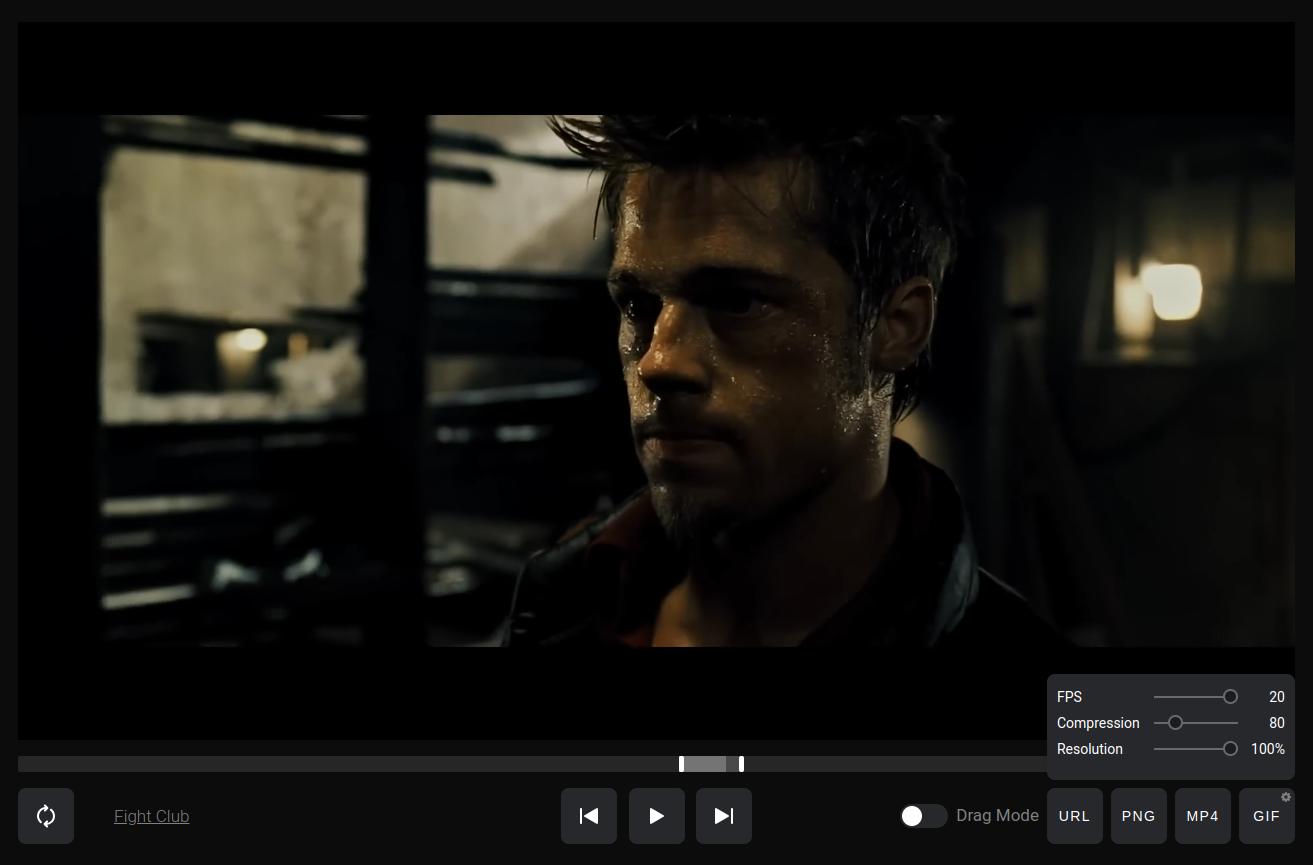Adjust the FPS slider handle

click(1231, 697)
